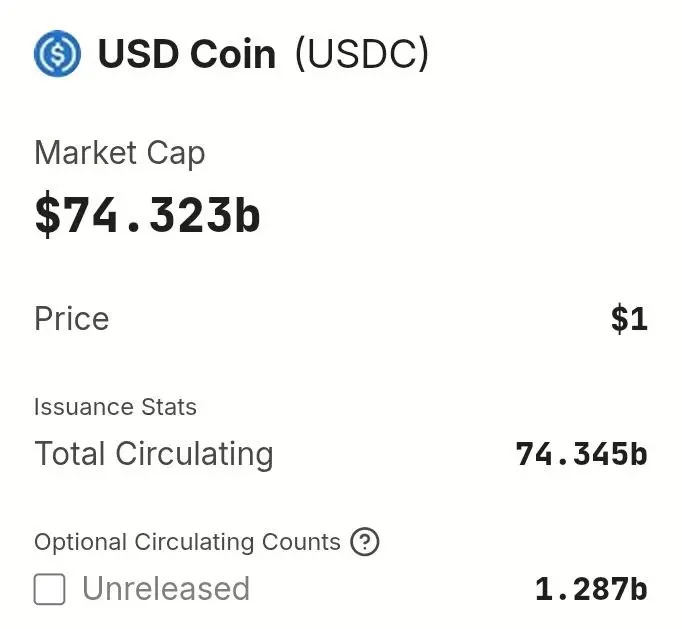
Task: Click the Price label
Action: [x=71, y=319]
